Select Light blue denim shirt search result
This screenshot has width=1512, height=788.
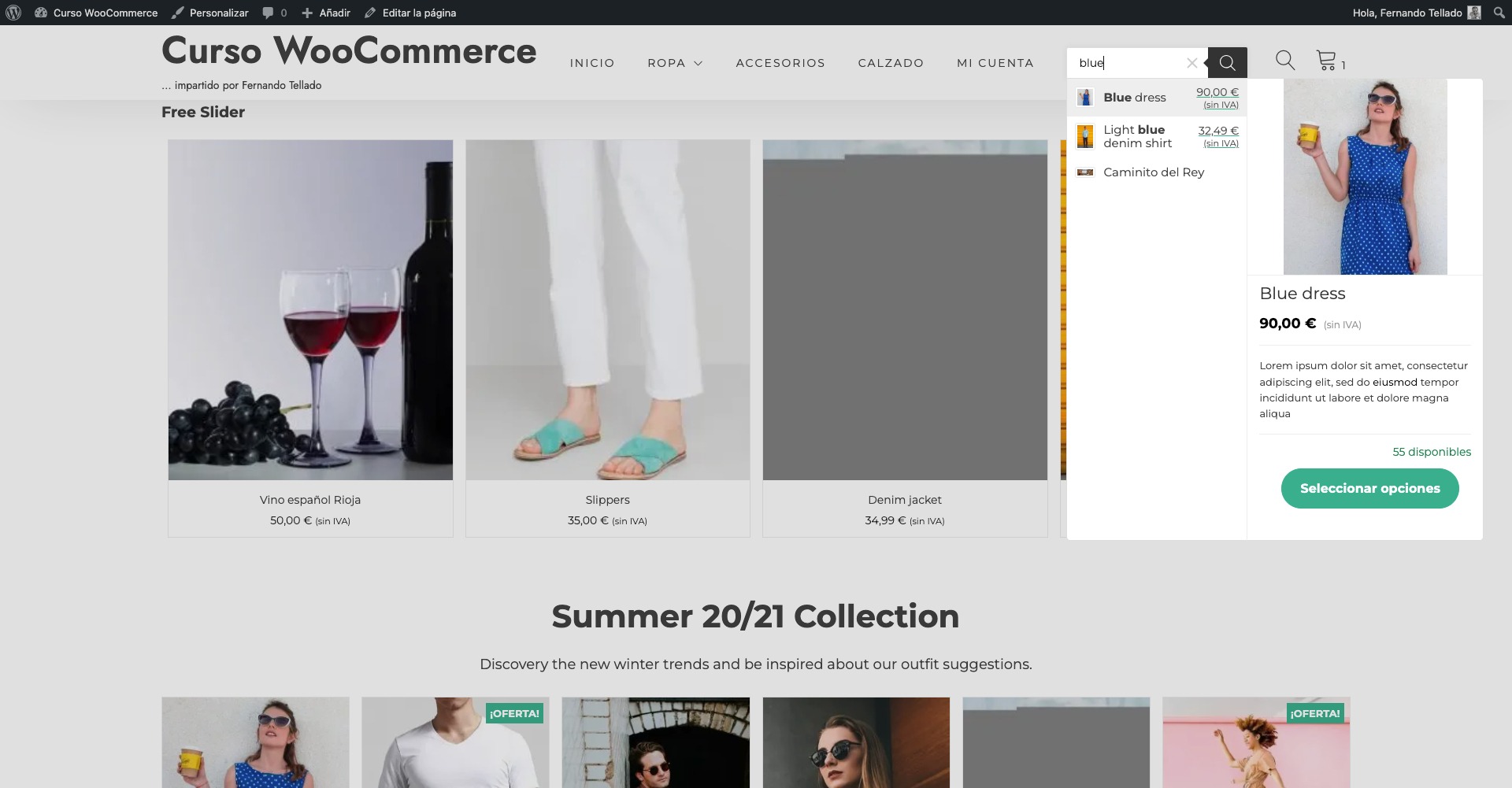pos(1137,136)
